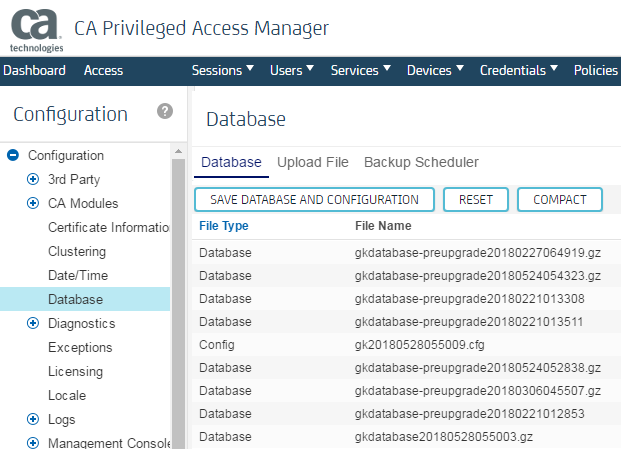This screenshot has width=621, height=449.
Task: Switch to the Upload File tab
Action: click(x=312, y=162)
